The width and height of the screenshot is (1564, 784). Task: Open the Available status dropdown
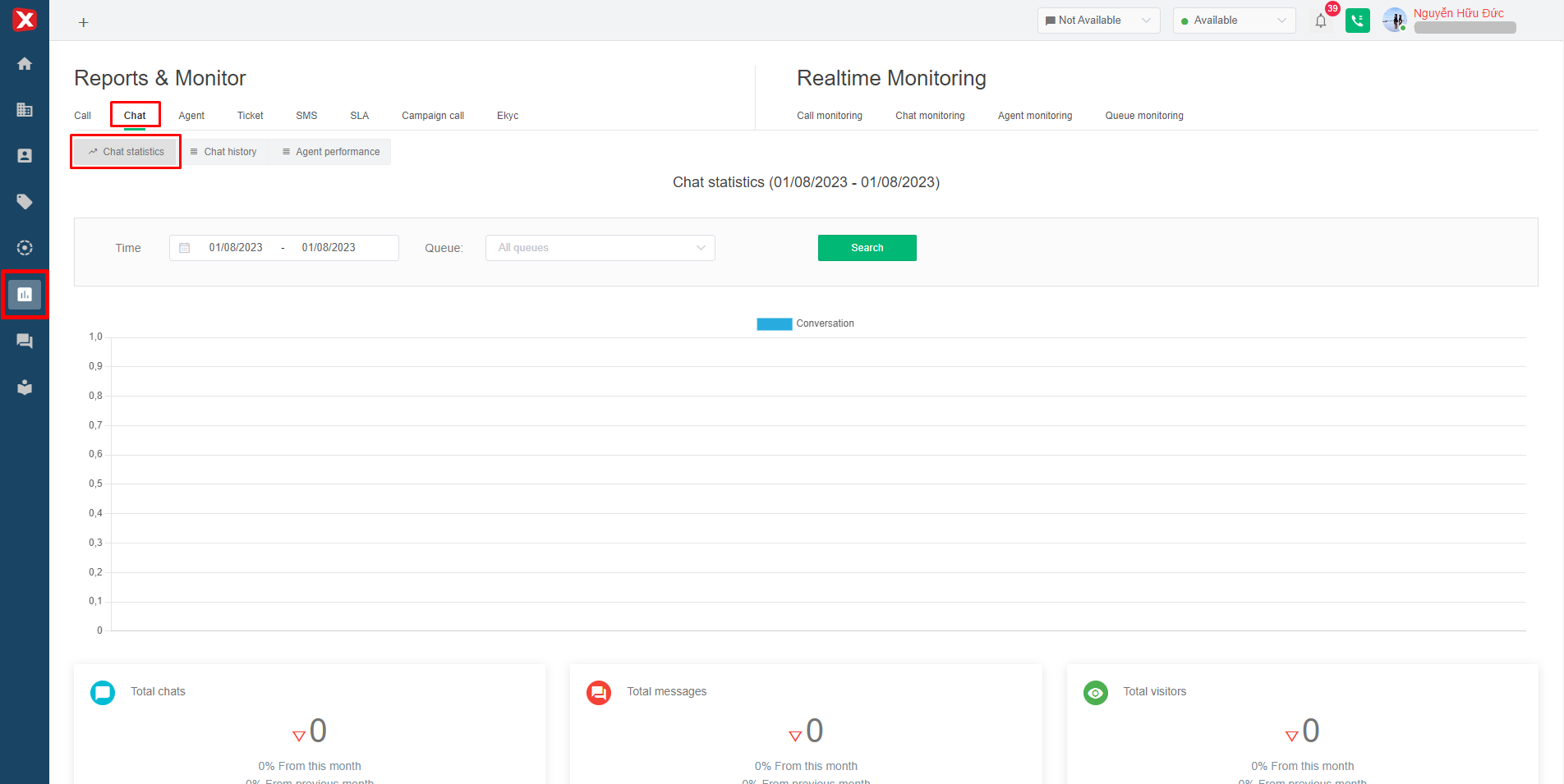[1234, 21]
